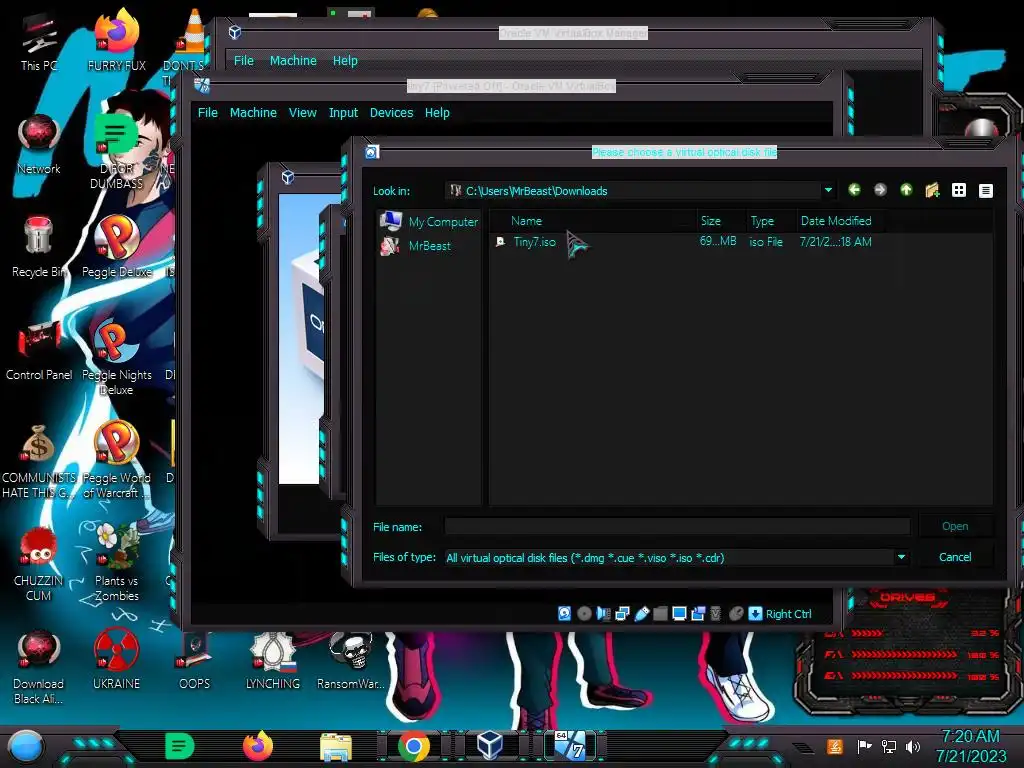Open Input menu in Tiny7 VM window
The image size is (1024, 768).
[x=344, y=112]
